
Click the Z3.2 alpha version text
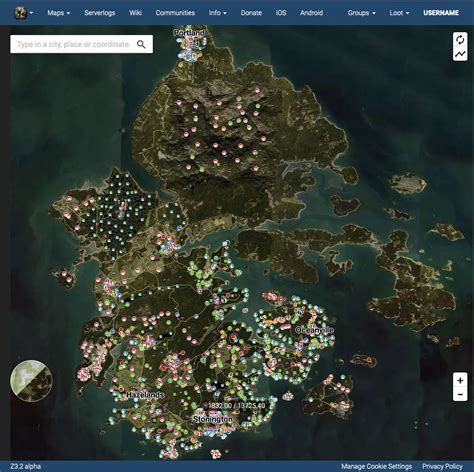click(26, 466)
